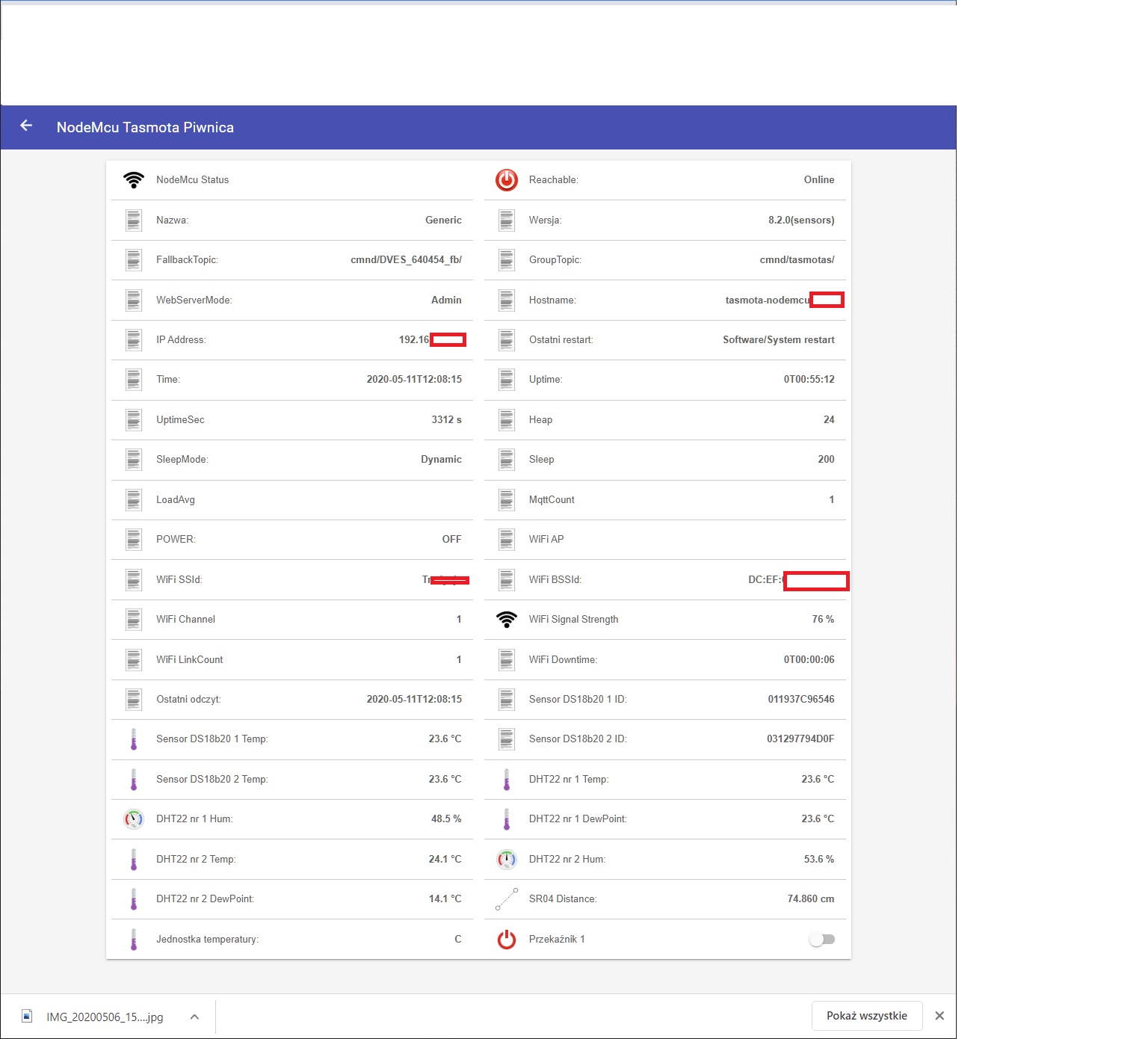Screen dimensions: 1148x1039
Task: Click the Wersja value 8.2.0(sensors)
Action: [801, 221]
